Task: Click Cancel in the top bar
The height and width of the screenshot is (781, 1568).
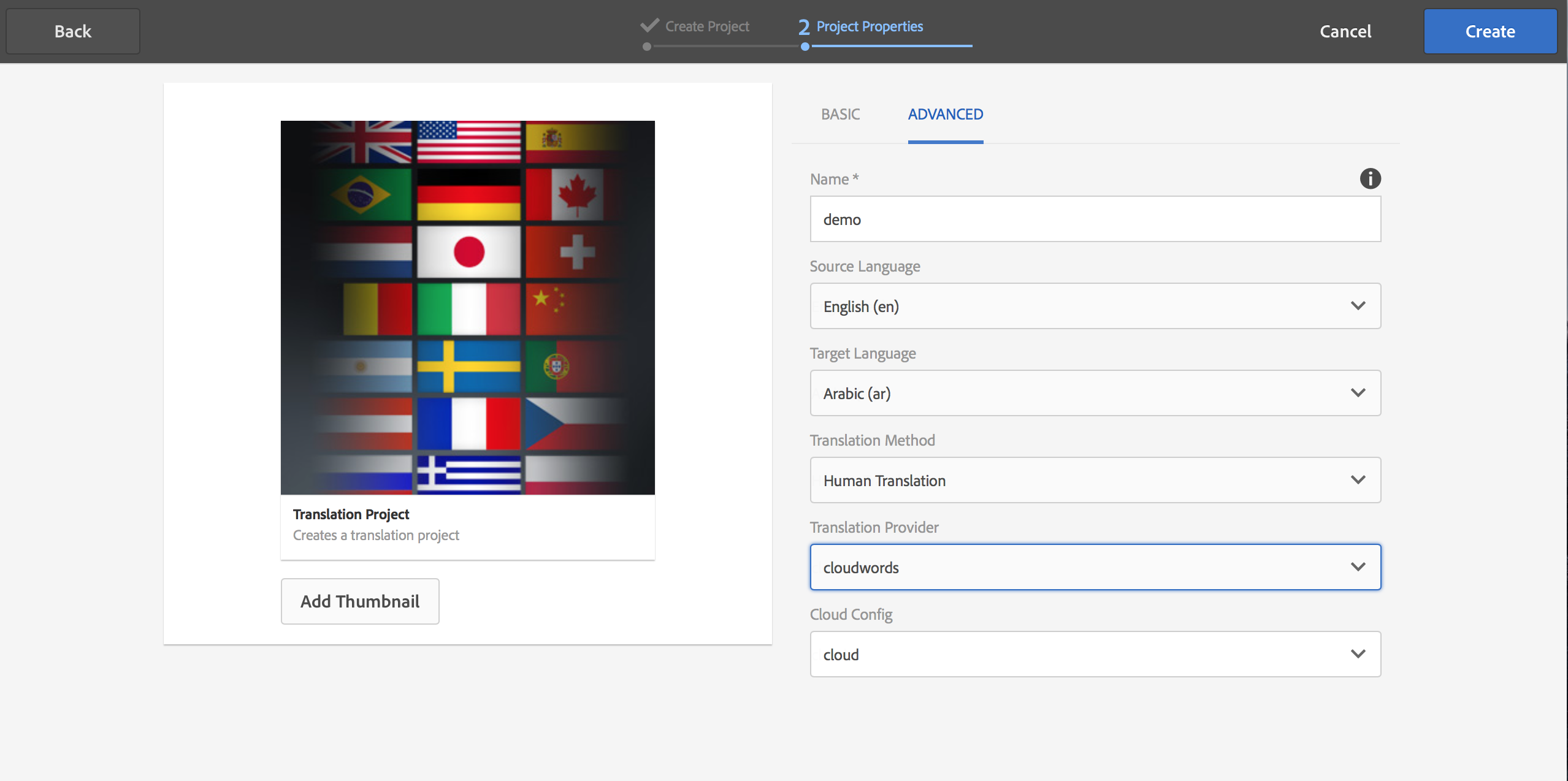Action: [x=1345, y=31]
